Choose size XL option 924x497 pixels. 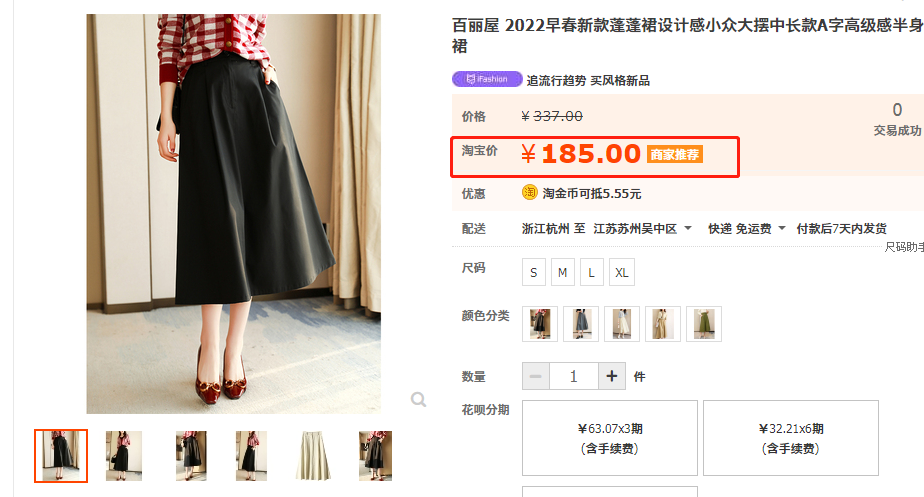coord(622,272)
